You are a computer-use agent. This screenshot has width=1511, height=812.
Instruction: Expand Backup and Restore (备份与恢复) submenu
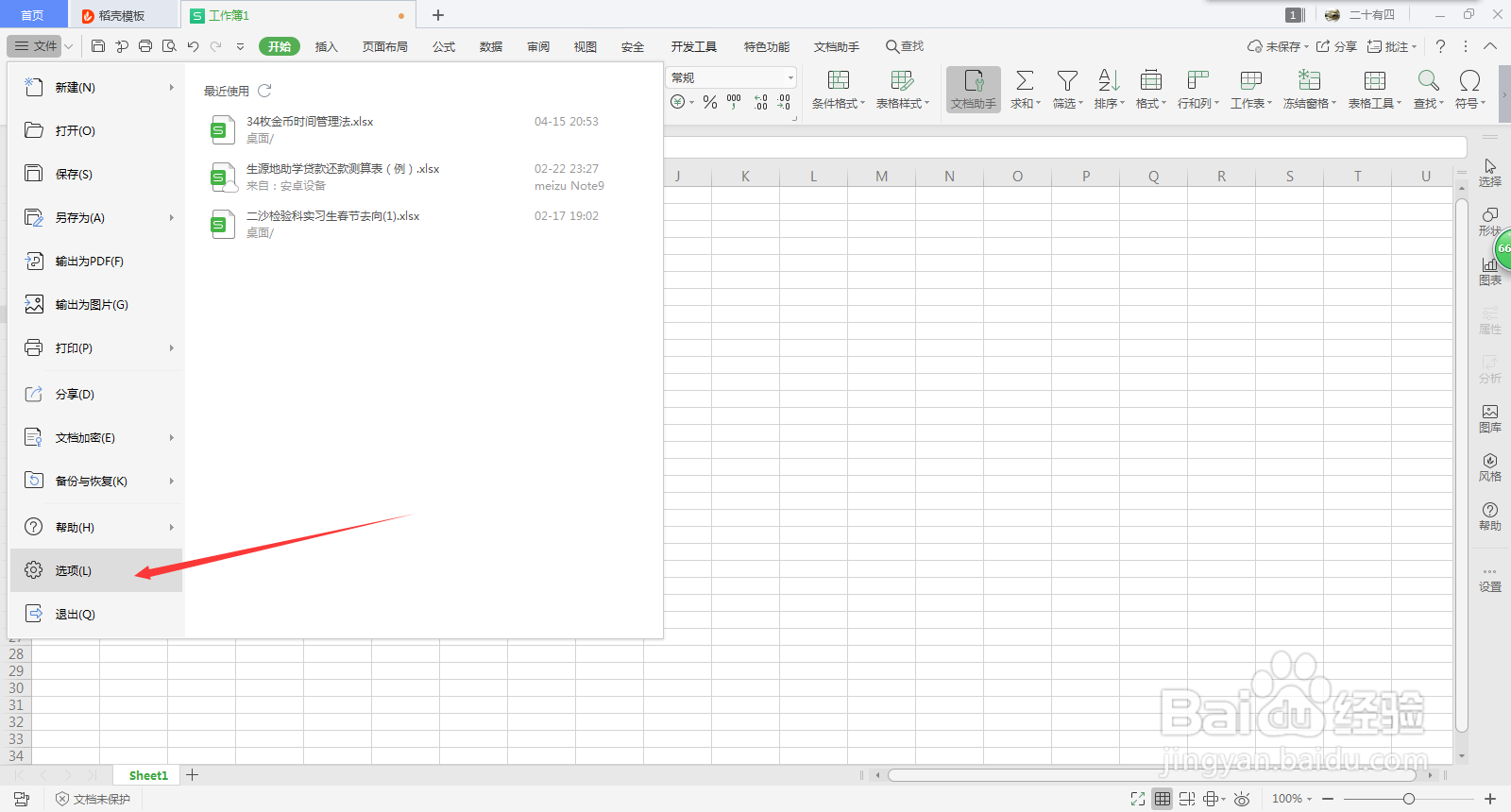[172, 482]
